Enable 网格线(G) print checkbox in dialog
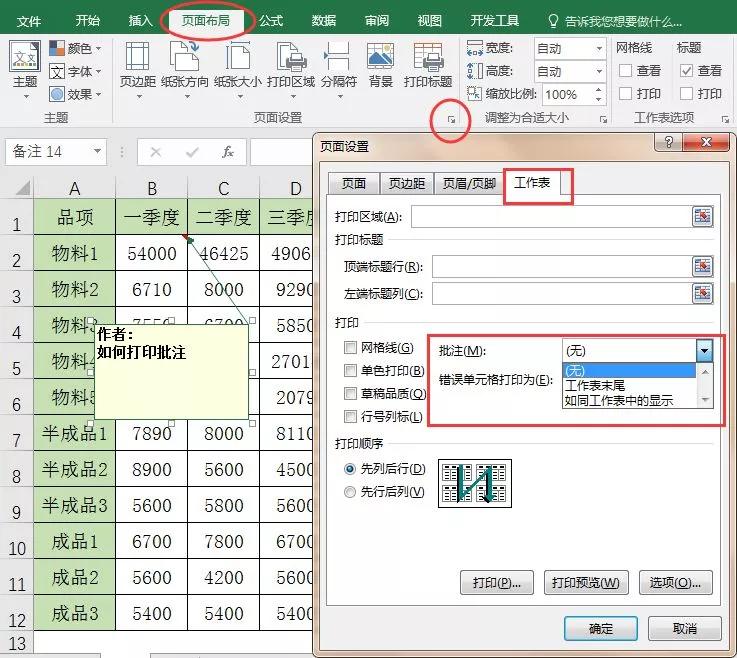The width and height of the screenshot is (737, 658). 350,348
